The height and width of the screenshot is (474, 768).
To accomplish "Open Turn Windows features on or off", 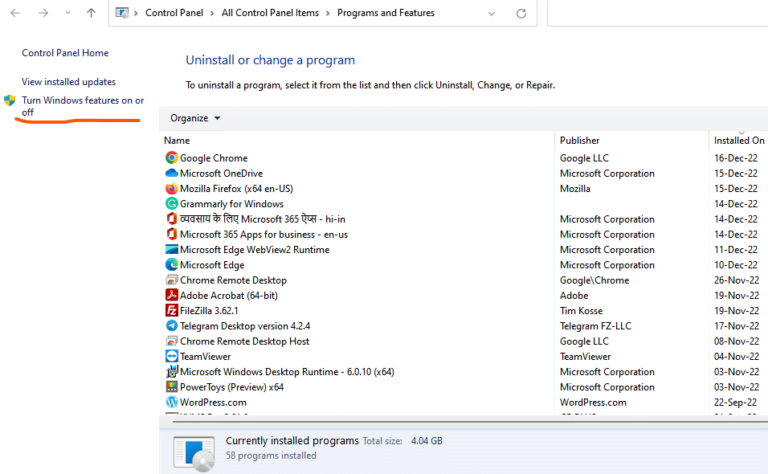I will [82, 106].
